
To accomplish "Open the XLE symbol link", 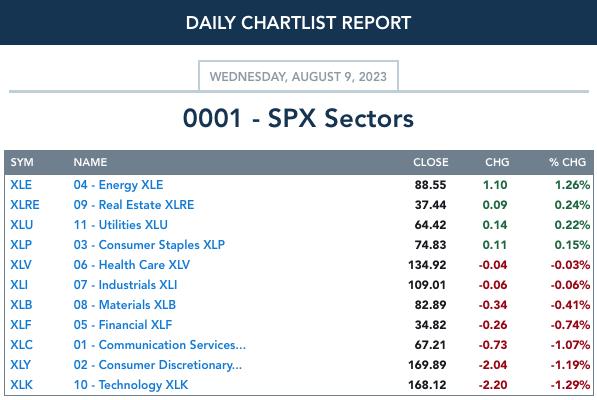I will tap(21, 185).
